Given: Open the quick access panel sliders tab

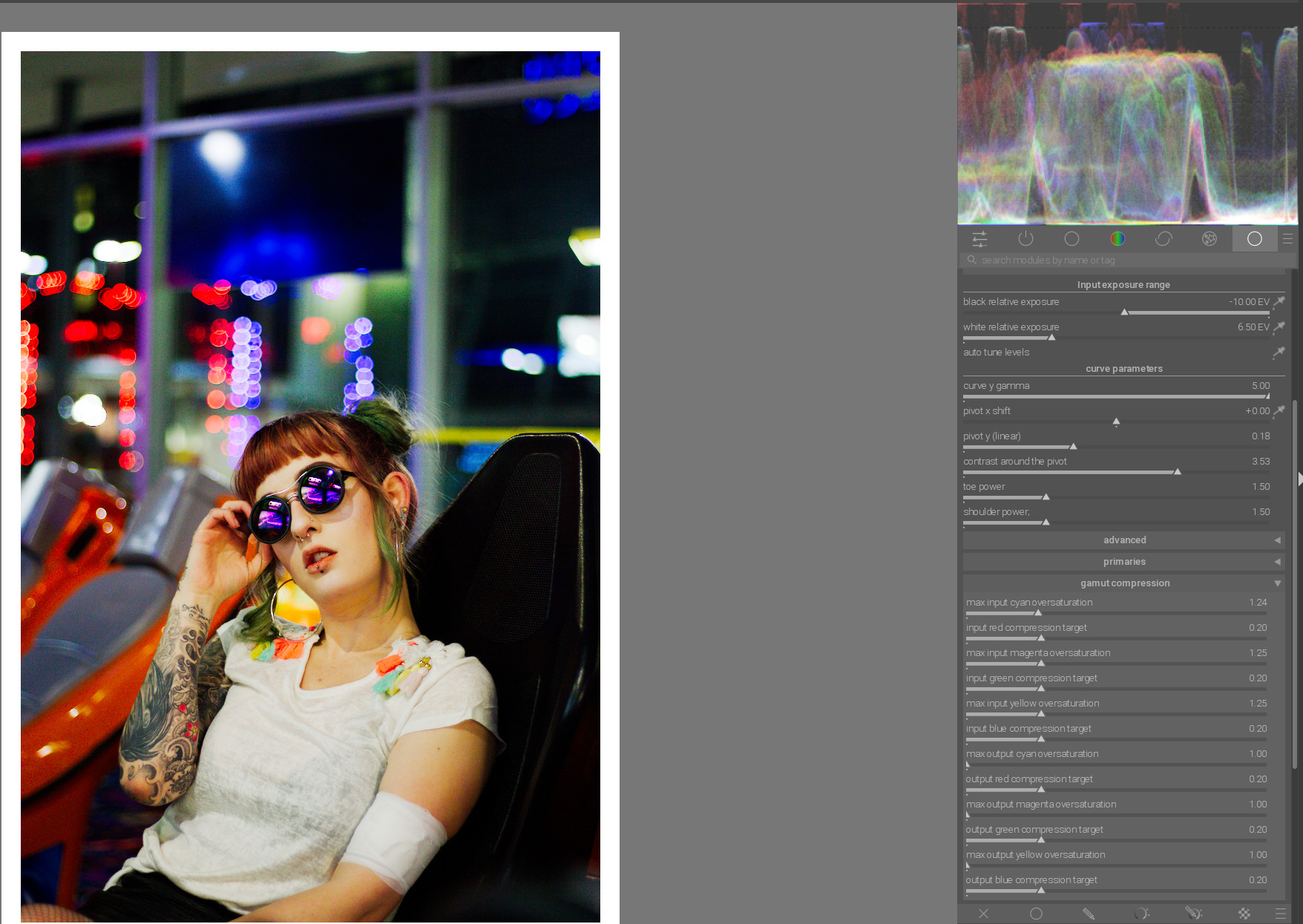Looking at the screenshot, I should tap(979, 239).
